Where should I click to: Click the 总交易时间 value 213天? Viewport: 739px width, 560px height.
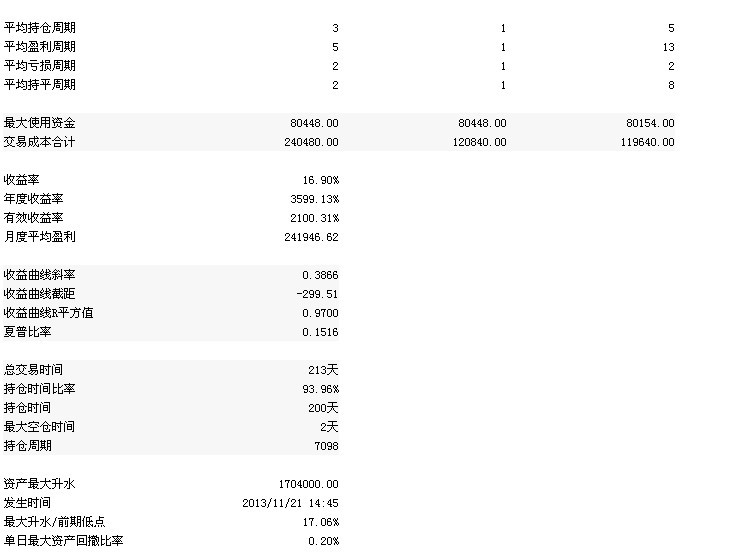(x=323, y=370)
